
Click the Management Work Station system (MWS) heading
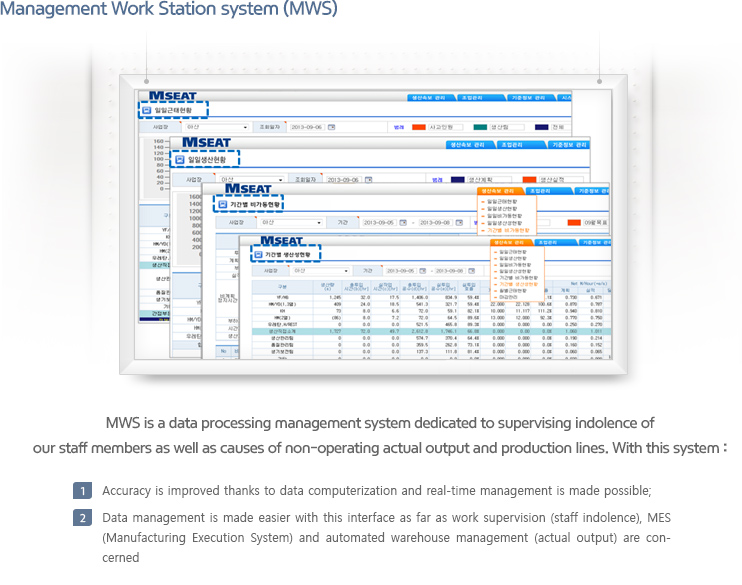(168, 9)
